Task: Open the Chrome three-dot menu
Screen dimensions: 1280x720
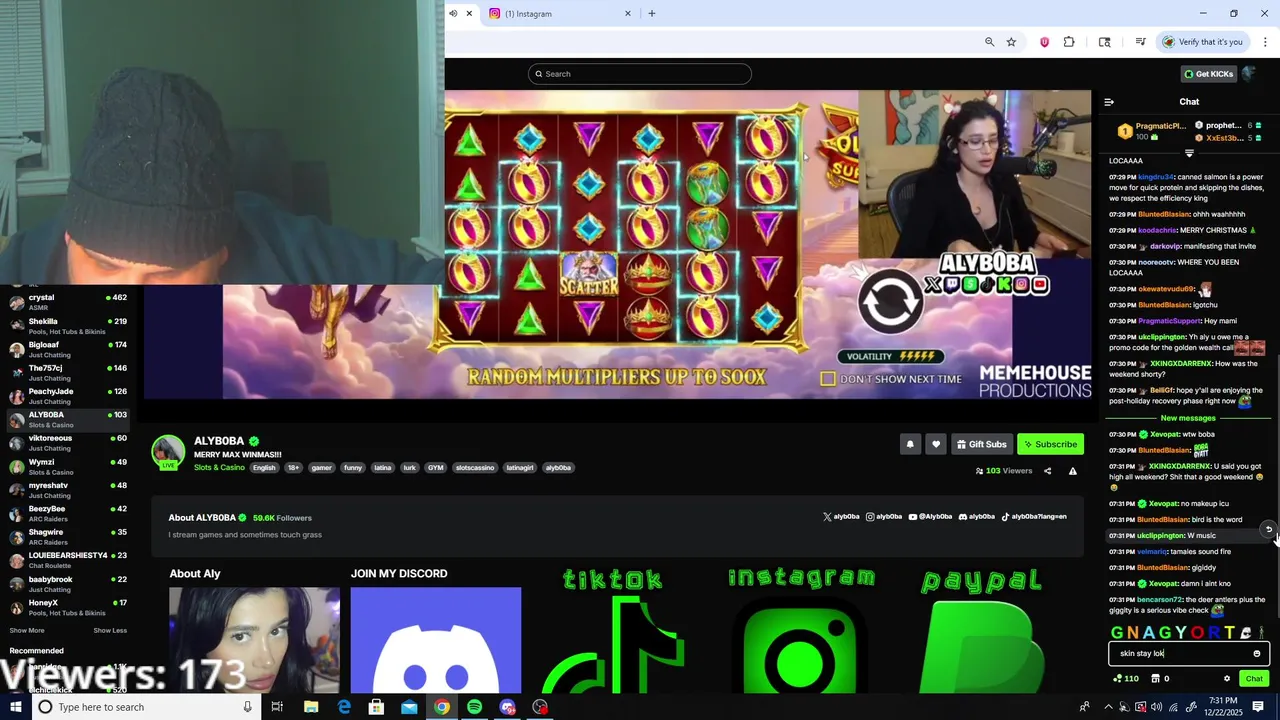Action: (1265, 42)
